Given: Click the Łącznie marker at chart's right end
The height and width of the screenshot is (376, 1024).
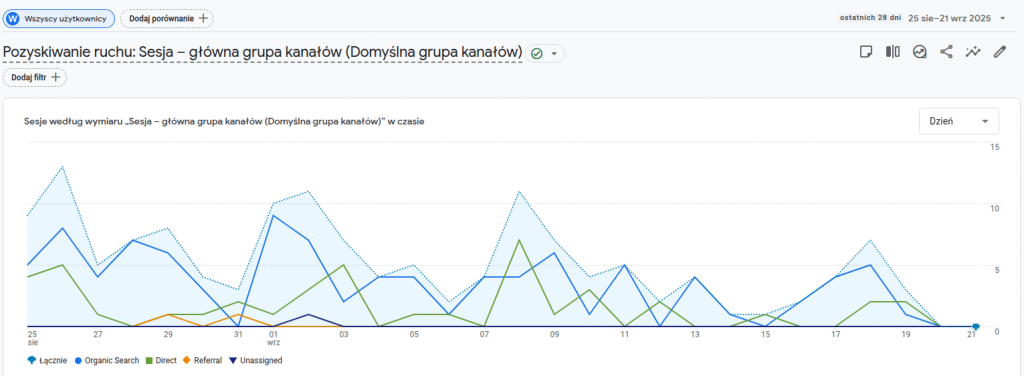Looking at the screenshot, I should click(975, 326).
